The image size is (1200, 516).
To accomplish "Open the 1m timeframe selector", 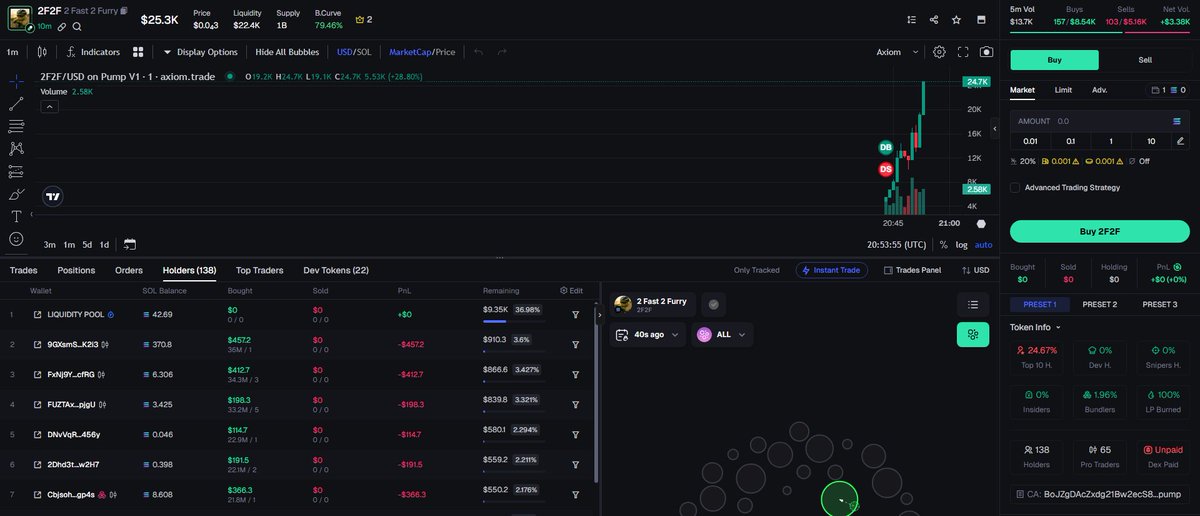I will (x=12, y=52).
